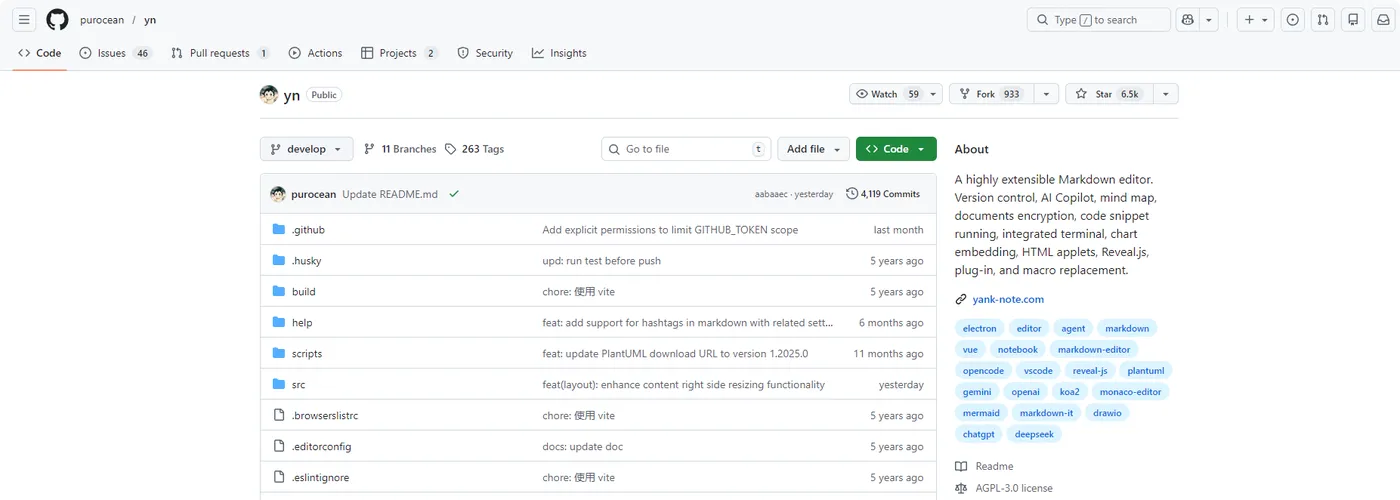View the 4,119 Commits history
Viewport: 1400px width, 500px height.
pyautogui.click(x=883, y=194)
